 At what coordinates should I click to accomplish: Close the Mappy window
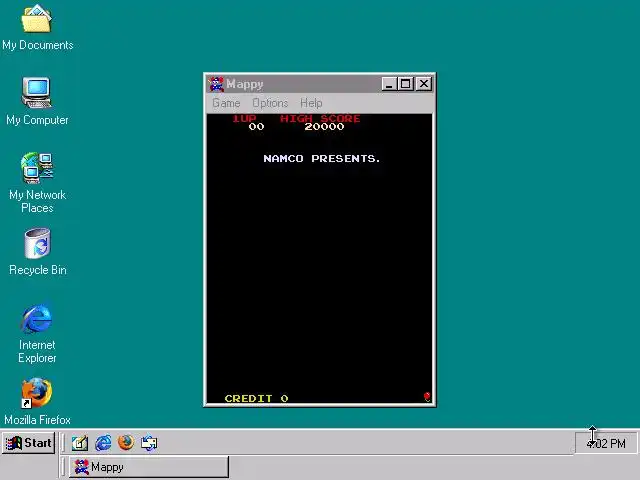pos(424,84)
